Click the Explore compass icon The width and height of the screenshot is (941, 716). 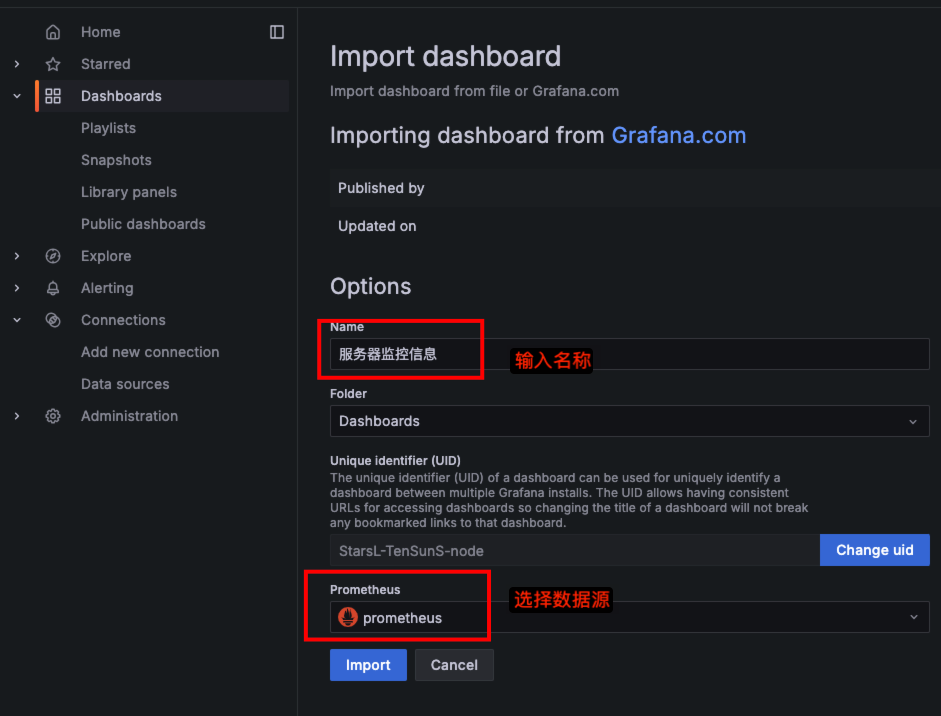click(53, 256)
